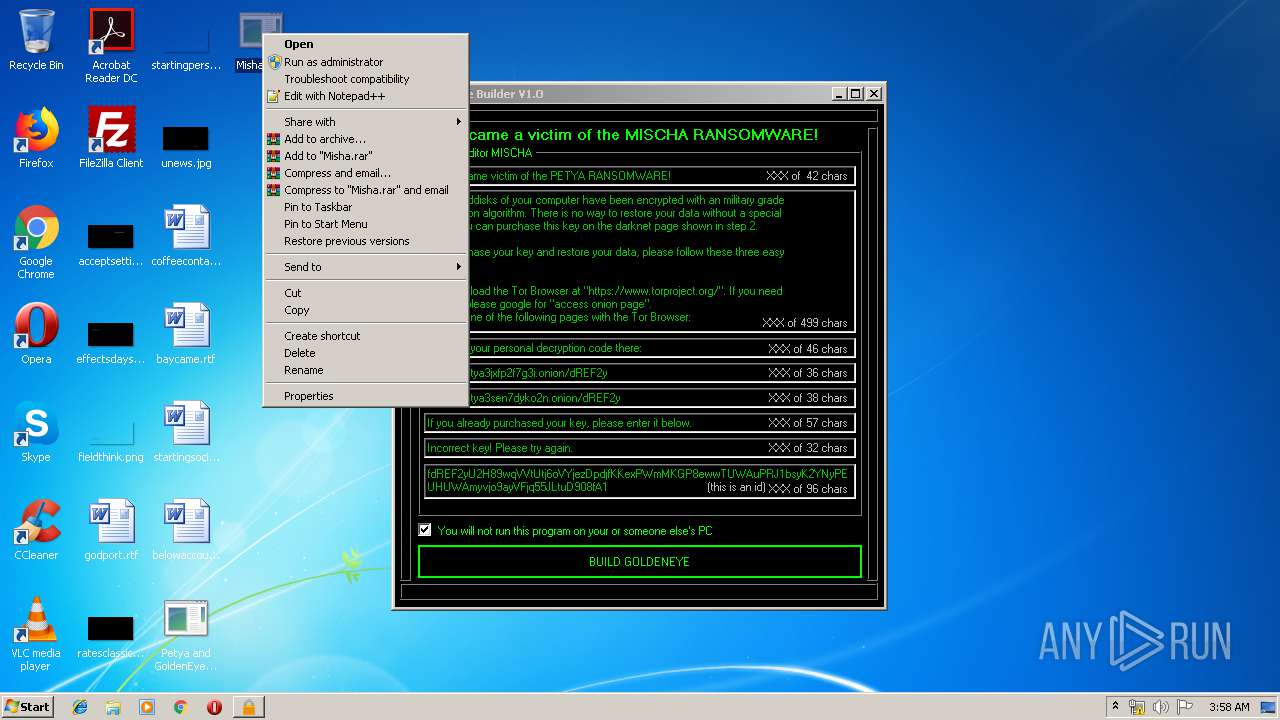Choose Compress to "Misha.rar" and email
This screenshot has height=720, width=1280.
(365, 190)
